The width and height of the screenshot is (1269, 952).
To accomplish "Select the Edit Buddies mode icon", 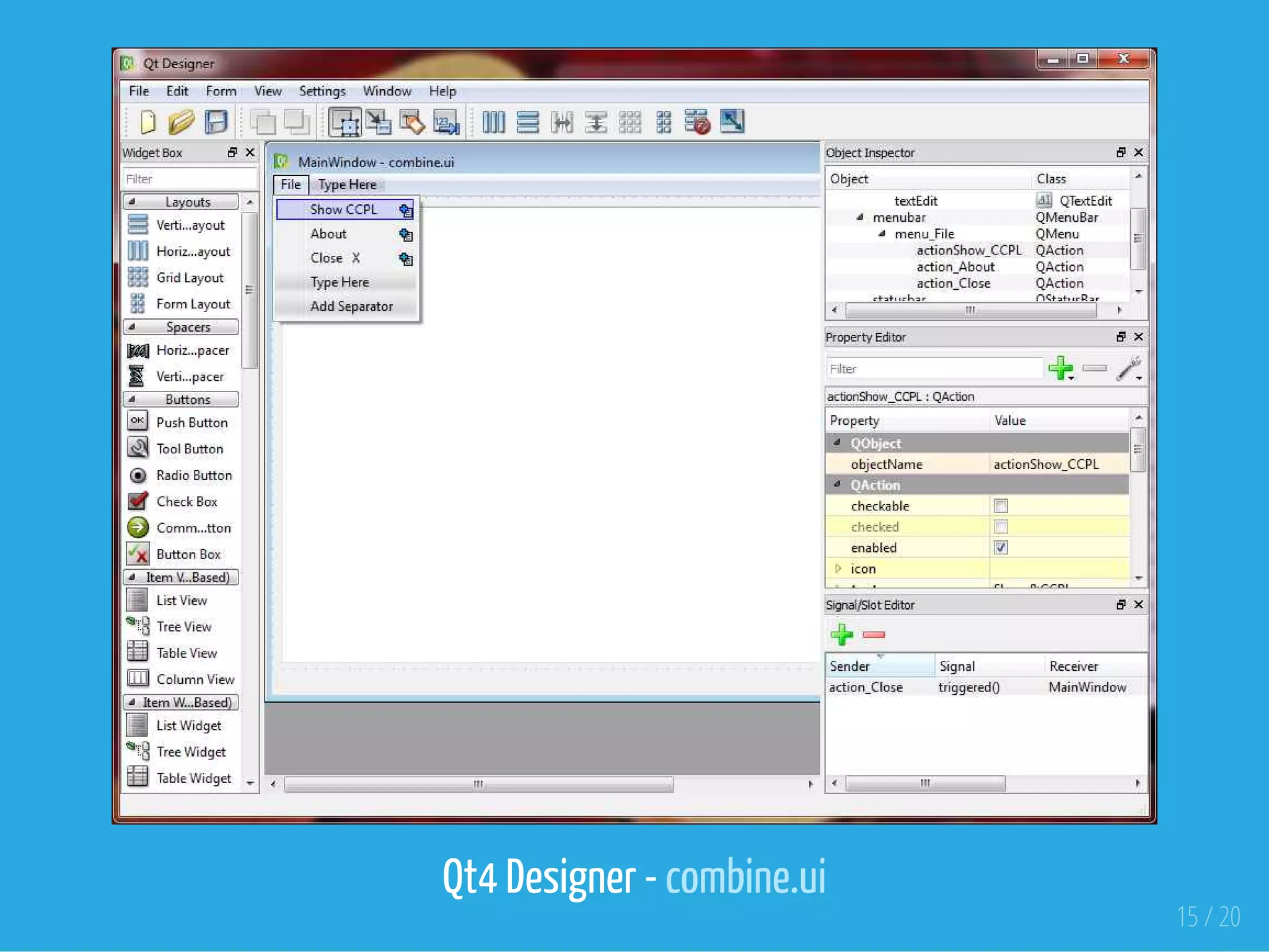I will (412, 122).
